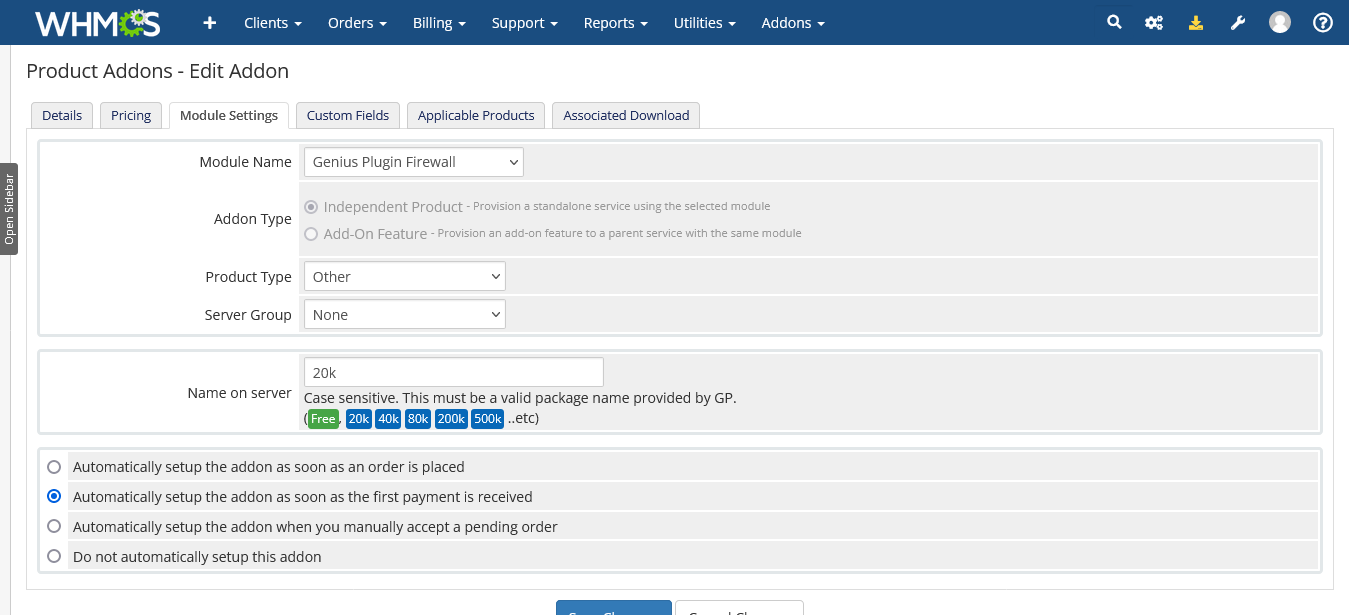Open the wrench configuration icon

pos(1237,22)
